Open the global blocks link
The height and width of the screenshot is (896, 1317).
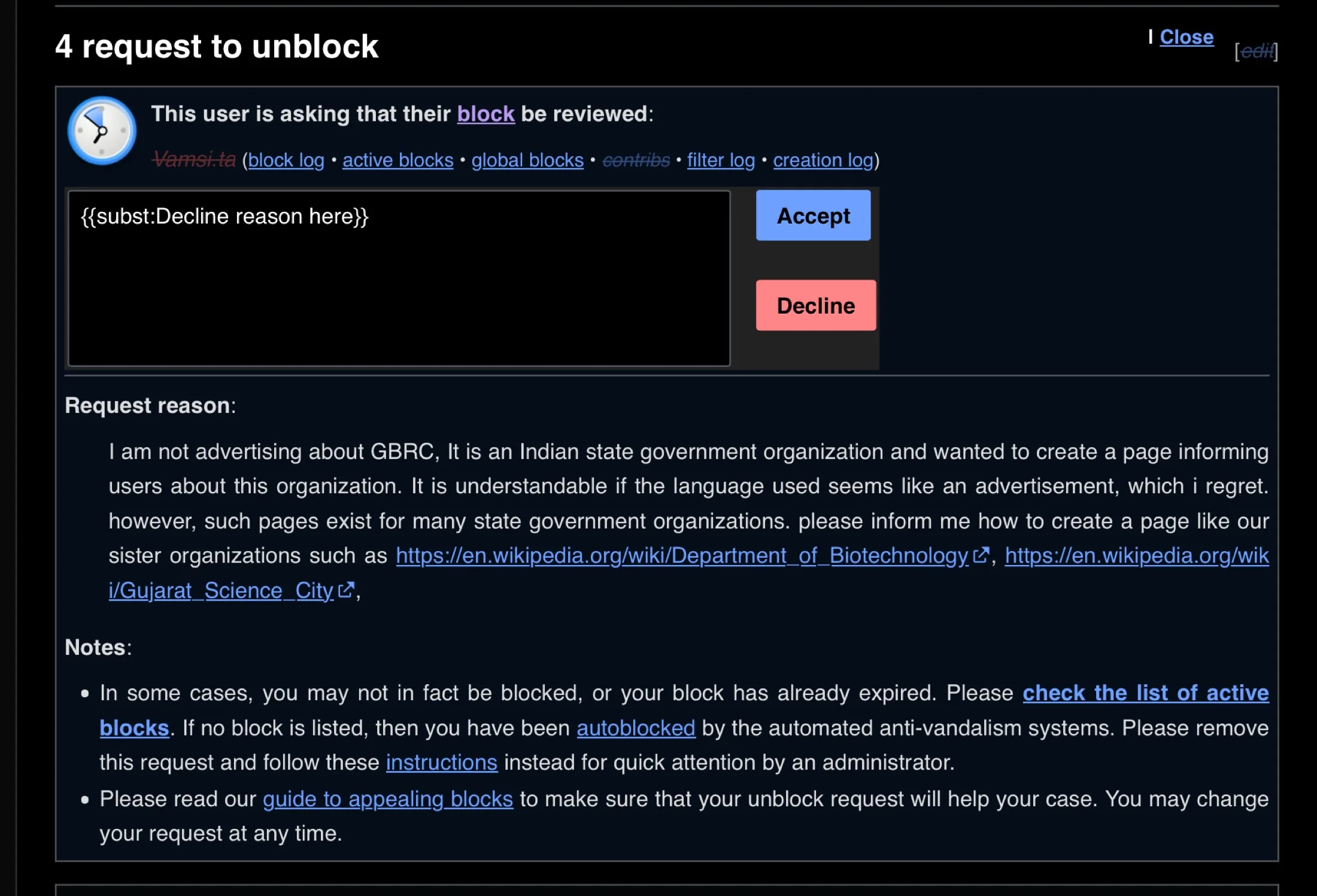pyautogui.click(x=527, y=160)
